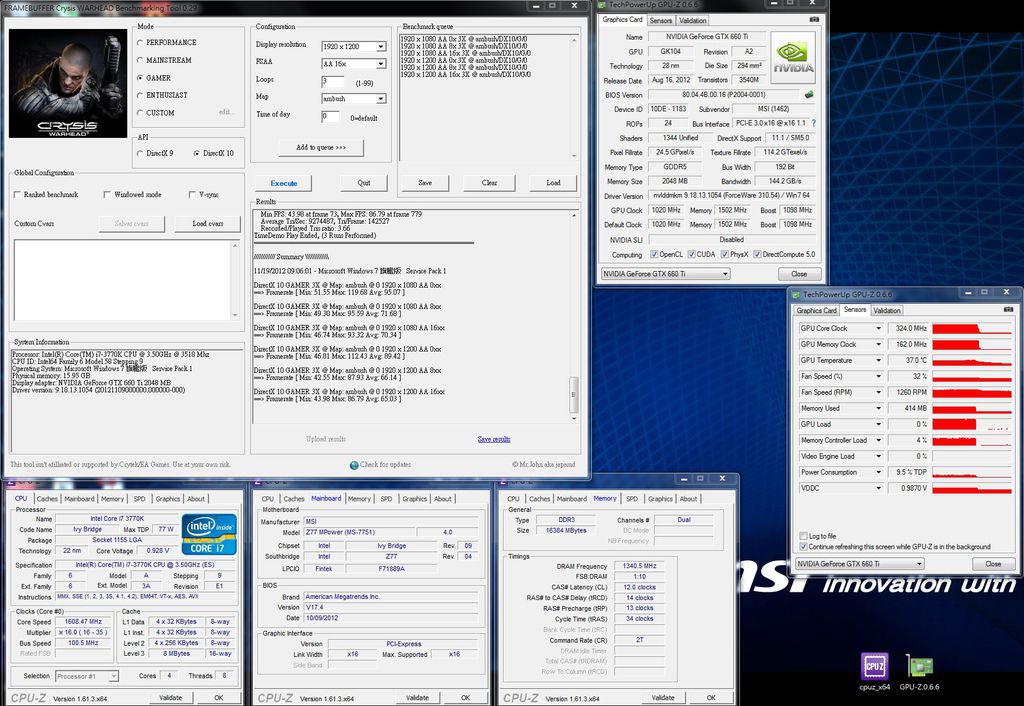Click the Execute button
This screenshot has height=706, width=1024.
coord(283,184)
